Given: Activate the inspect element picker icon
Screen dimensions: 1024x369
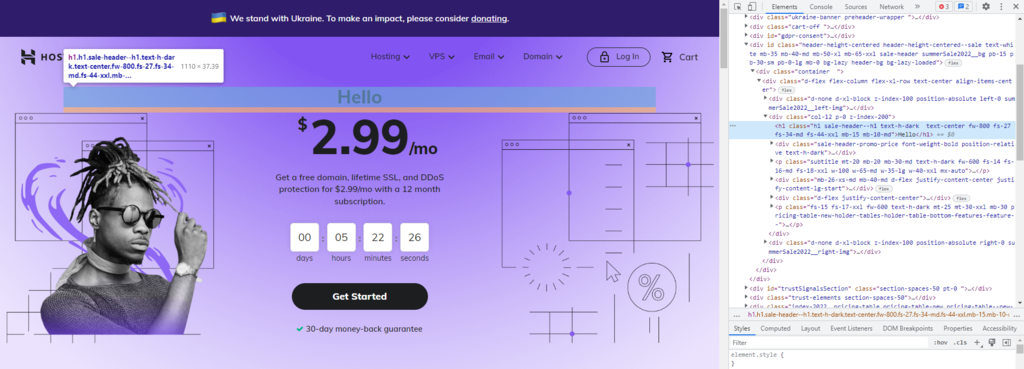Looking at the screenshot, I should click(737, 7).
